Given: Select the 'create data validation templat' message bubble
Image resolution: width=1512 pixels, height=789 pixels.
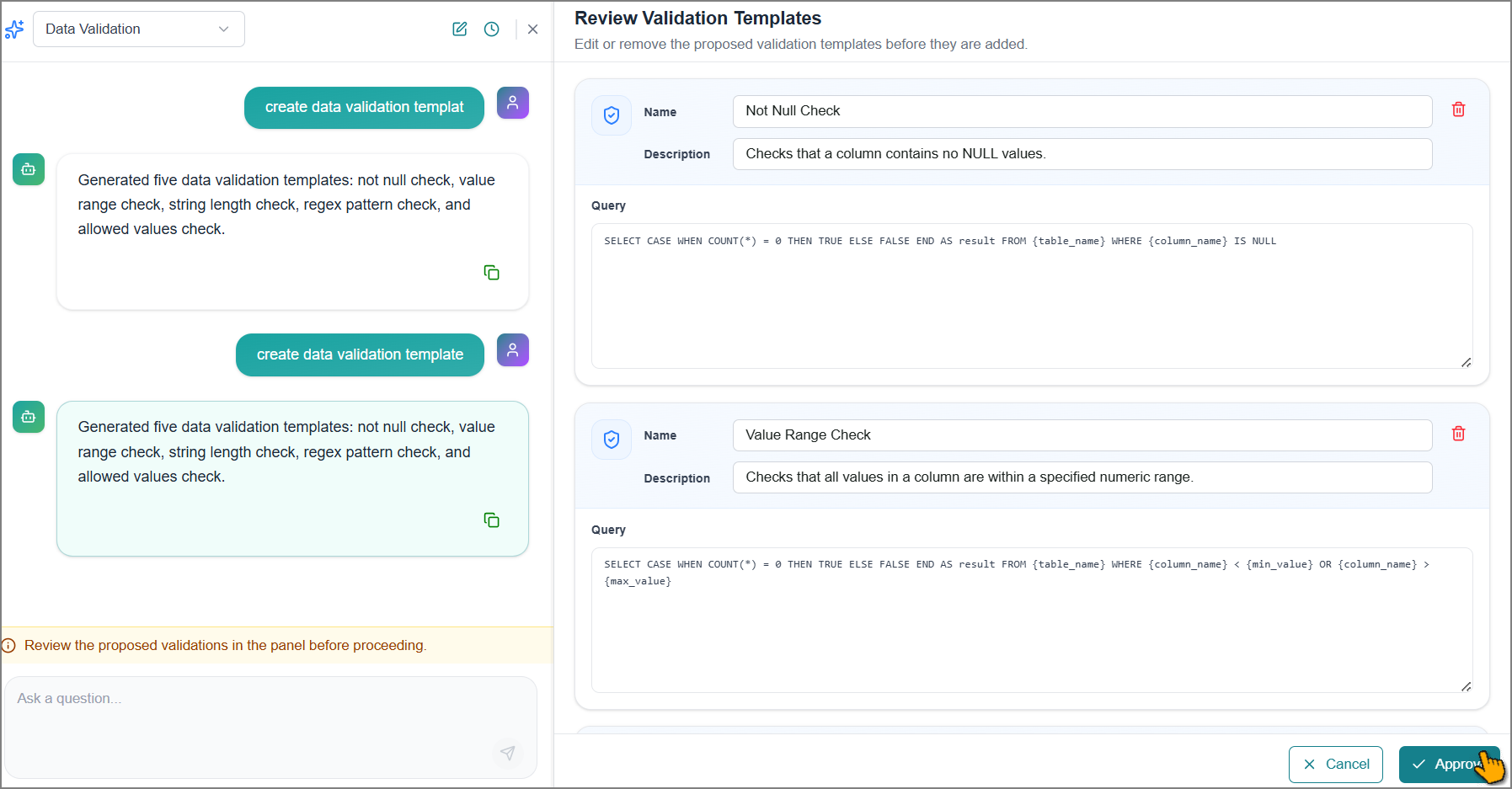Looking at the screenshot, I should point(364,108).
